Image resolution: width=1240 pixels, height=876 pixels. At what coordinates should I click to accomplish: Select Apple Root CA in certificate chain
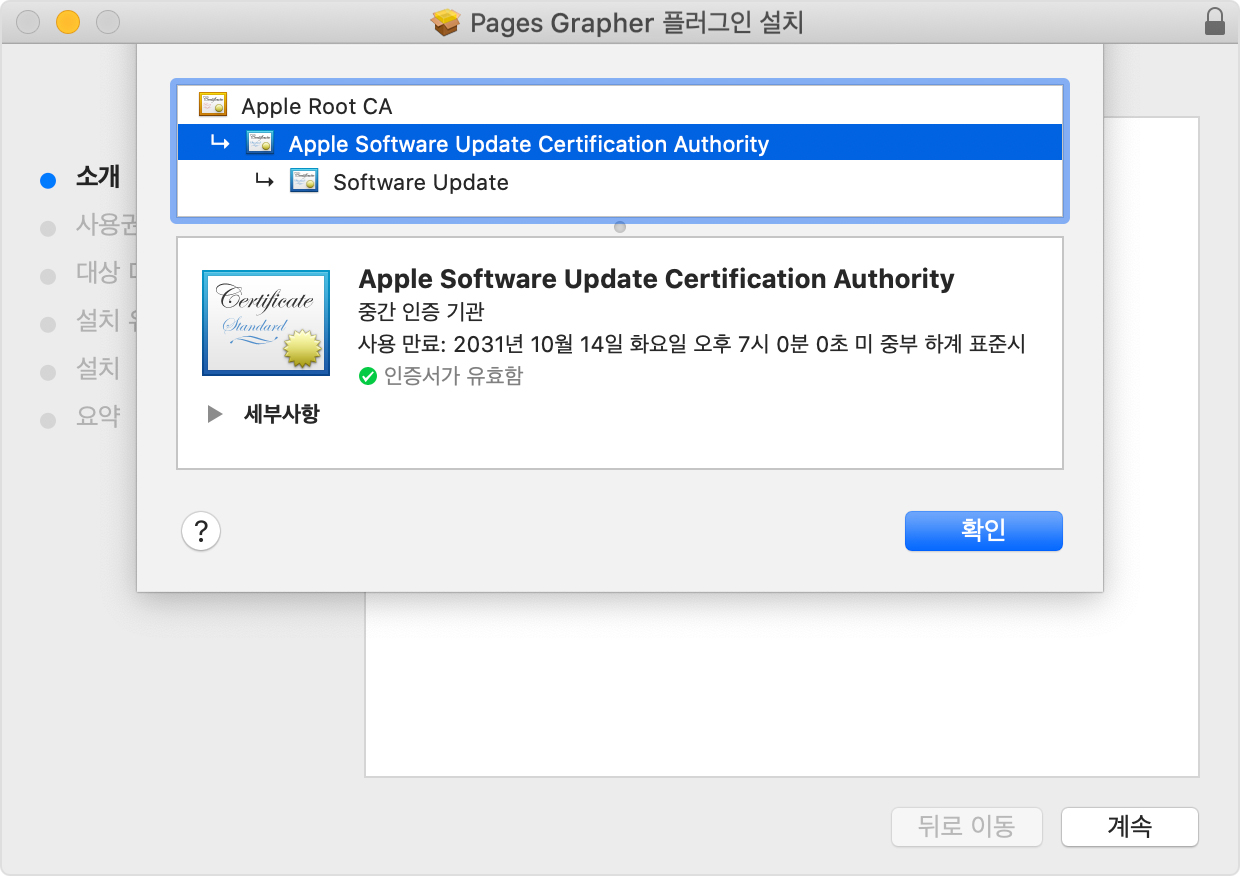coord(619,105)
